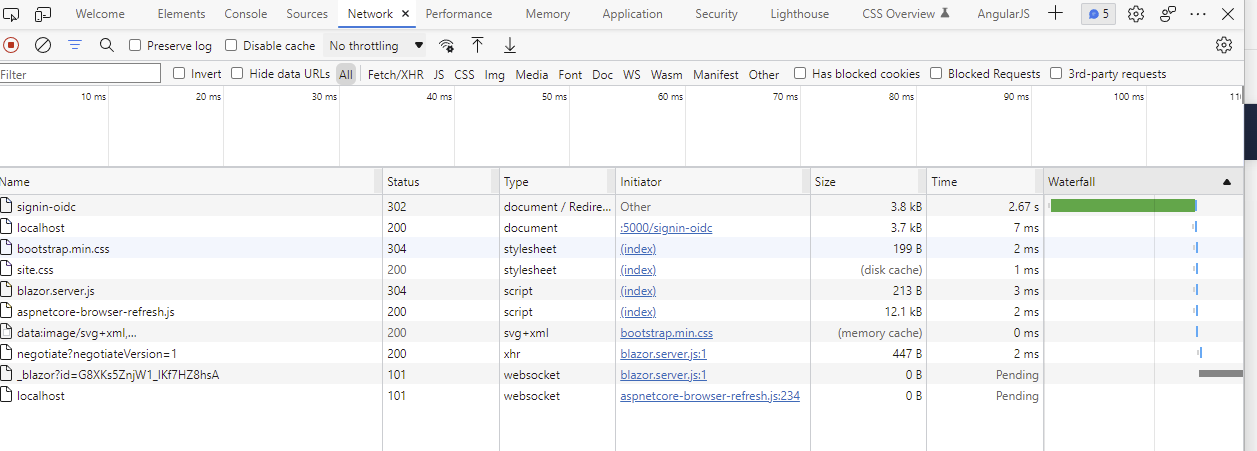Image resolution: width=1257 pixels, height=451 pixels.
Task: Click file icon beside blazor.server.js
Action: 7,291
